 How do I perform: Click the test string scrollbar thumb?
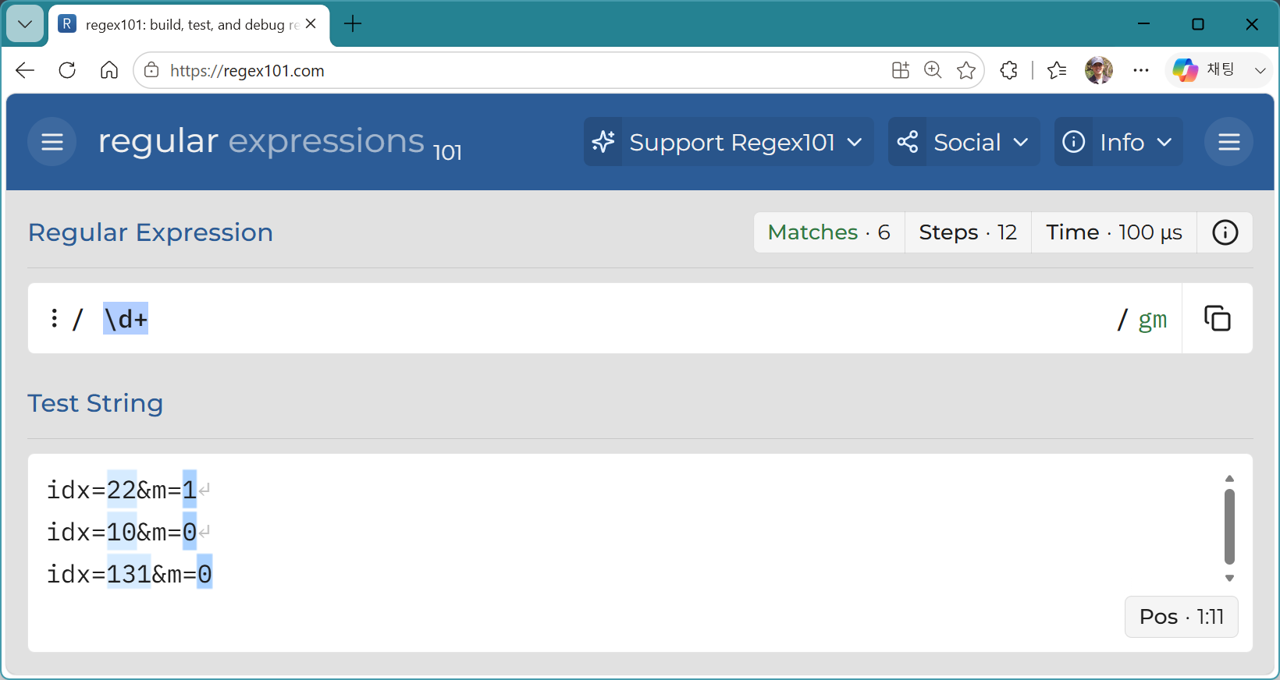coord(1229,527)
